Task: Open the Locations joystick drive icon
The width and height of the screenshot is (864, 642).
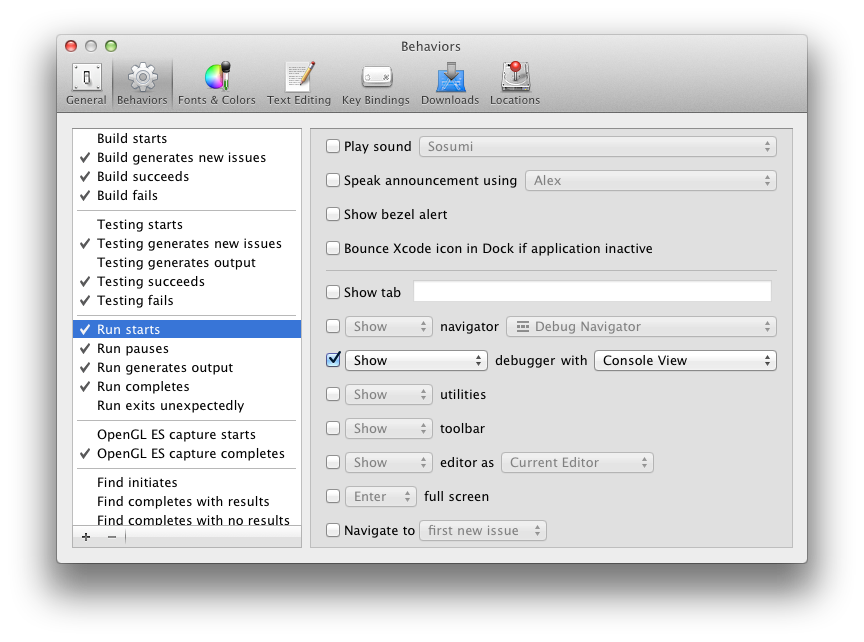Action: coord(515,77)
